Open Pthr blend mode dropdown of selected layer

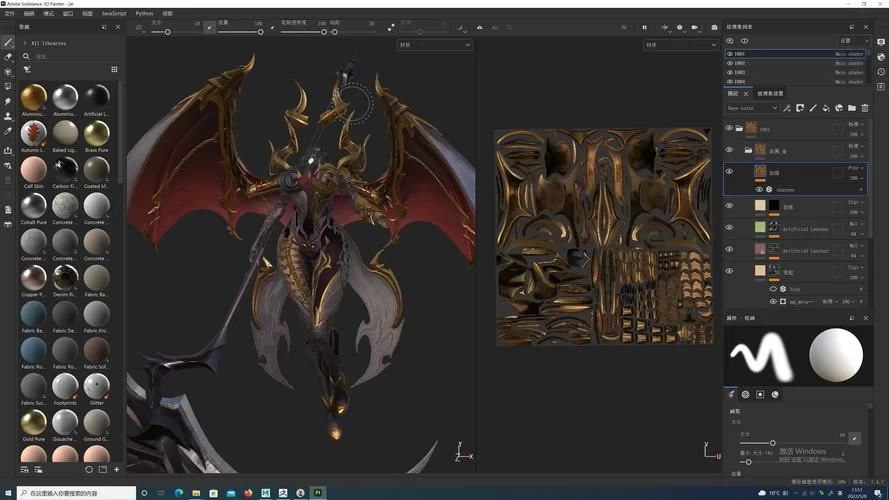[856, 168]
